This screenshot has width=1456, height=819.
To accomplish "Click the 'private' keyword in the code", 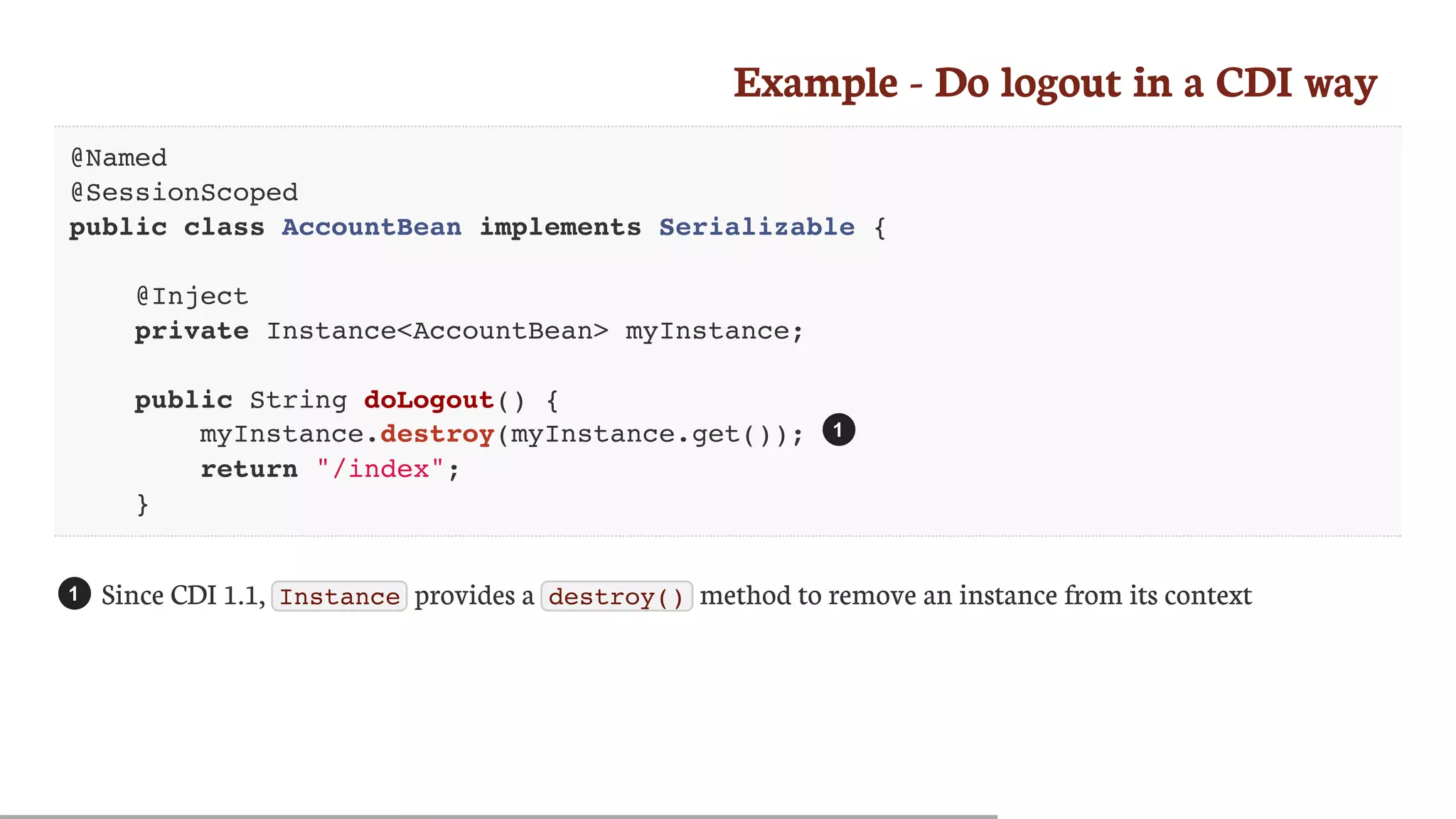I will click(x=191, y=331).
